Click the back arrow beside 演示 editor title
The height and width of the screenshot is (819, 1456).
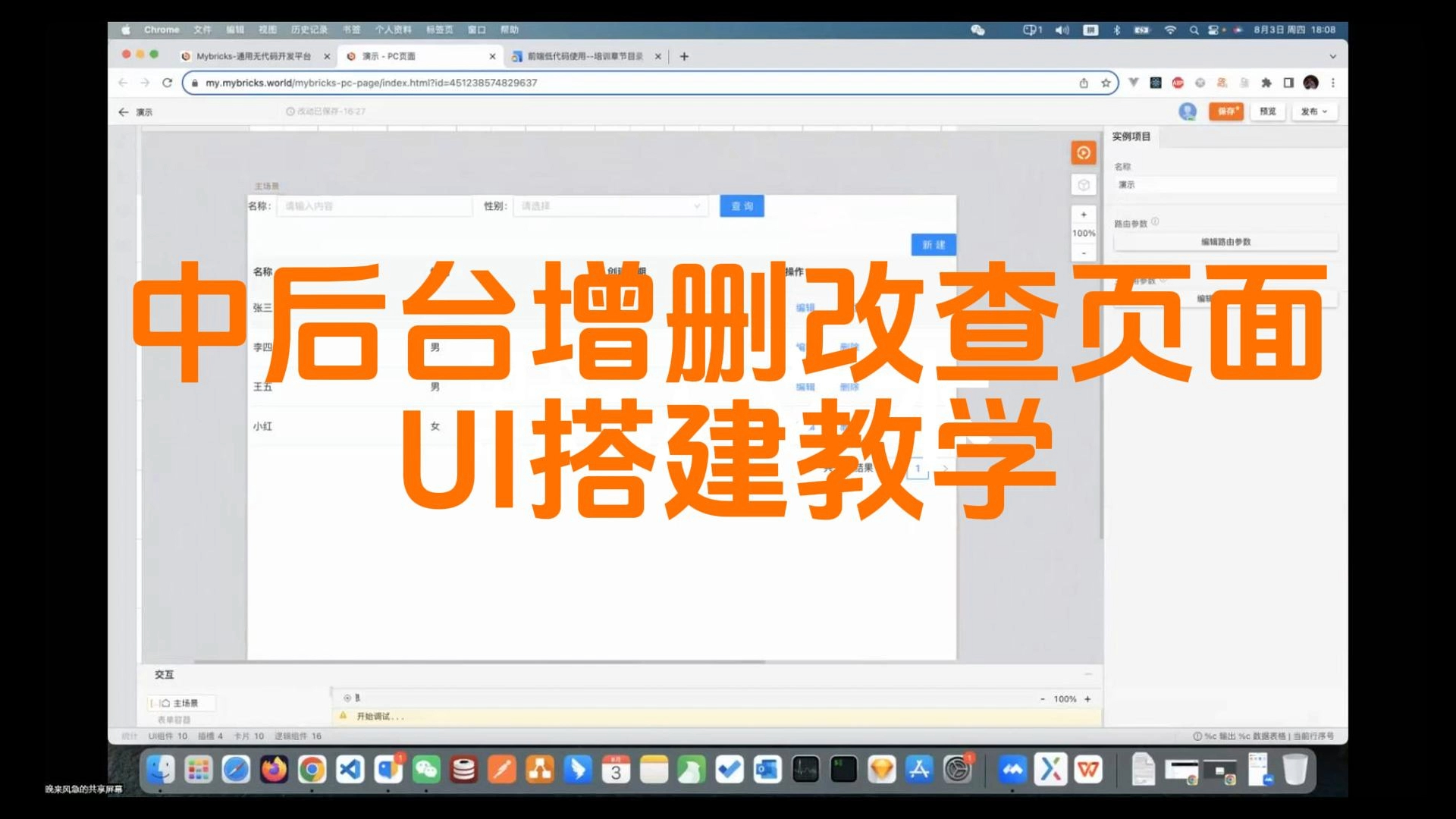click(123, 111)
